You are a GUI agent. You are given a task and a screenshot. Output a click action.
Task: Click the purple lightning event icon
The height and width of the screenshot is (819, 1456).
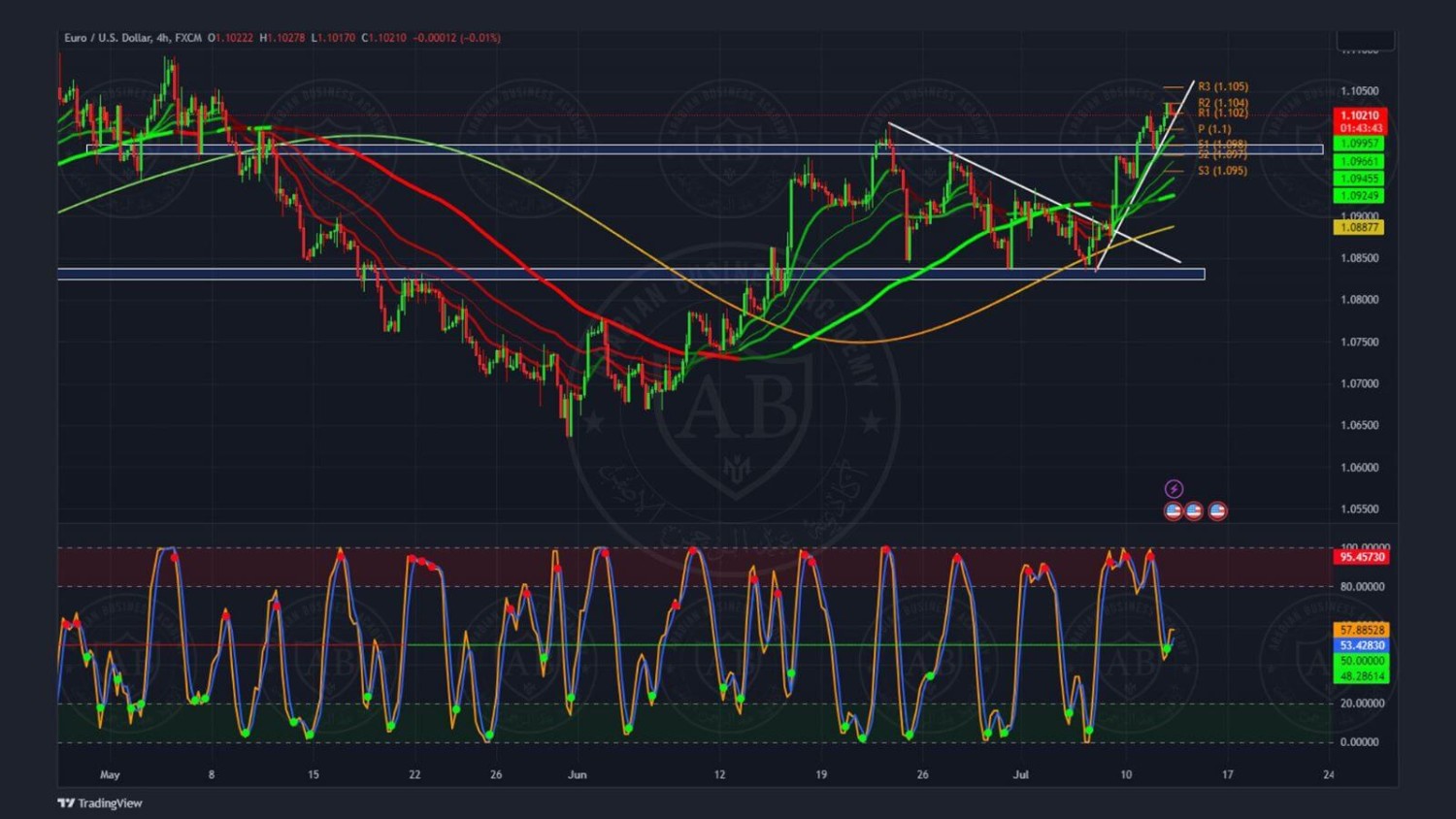pyautogui.click(x=1174, y=489)
